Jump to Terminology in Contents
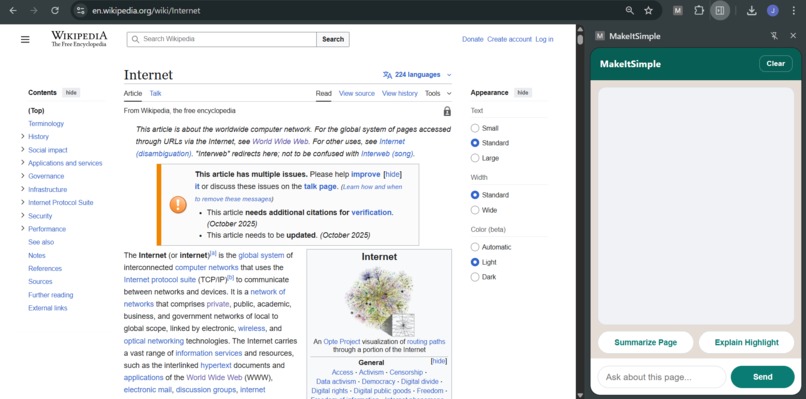The width and height of the screenshot is (806, 399). pyautogui.click(x=46, y=123)
